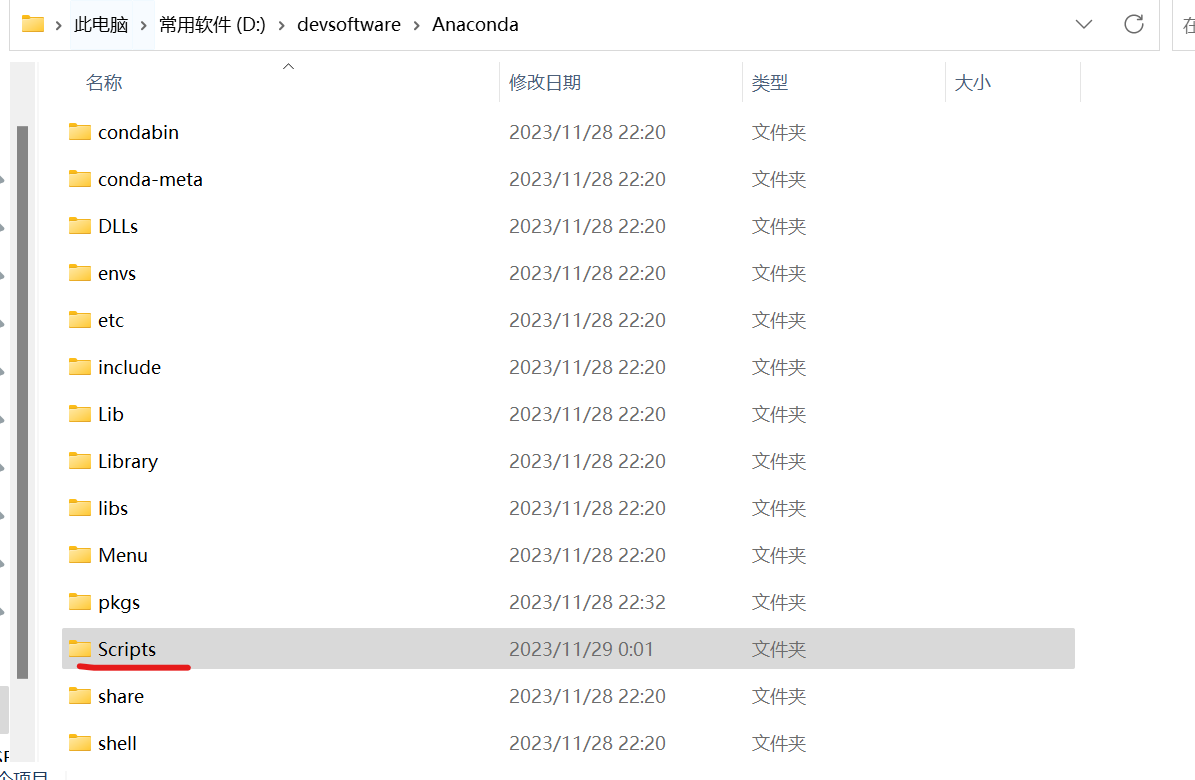Select the shell folder name
Screen dimensions: 1195x780
[117, 743]
